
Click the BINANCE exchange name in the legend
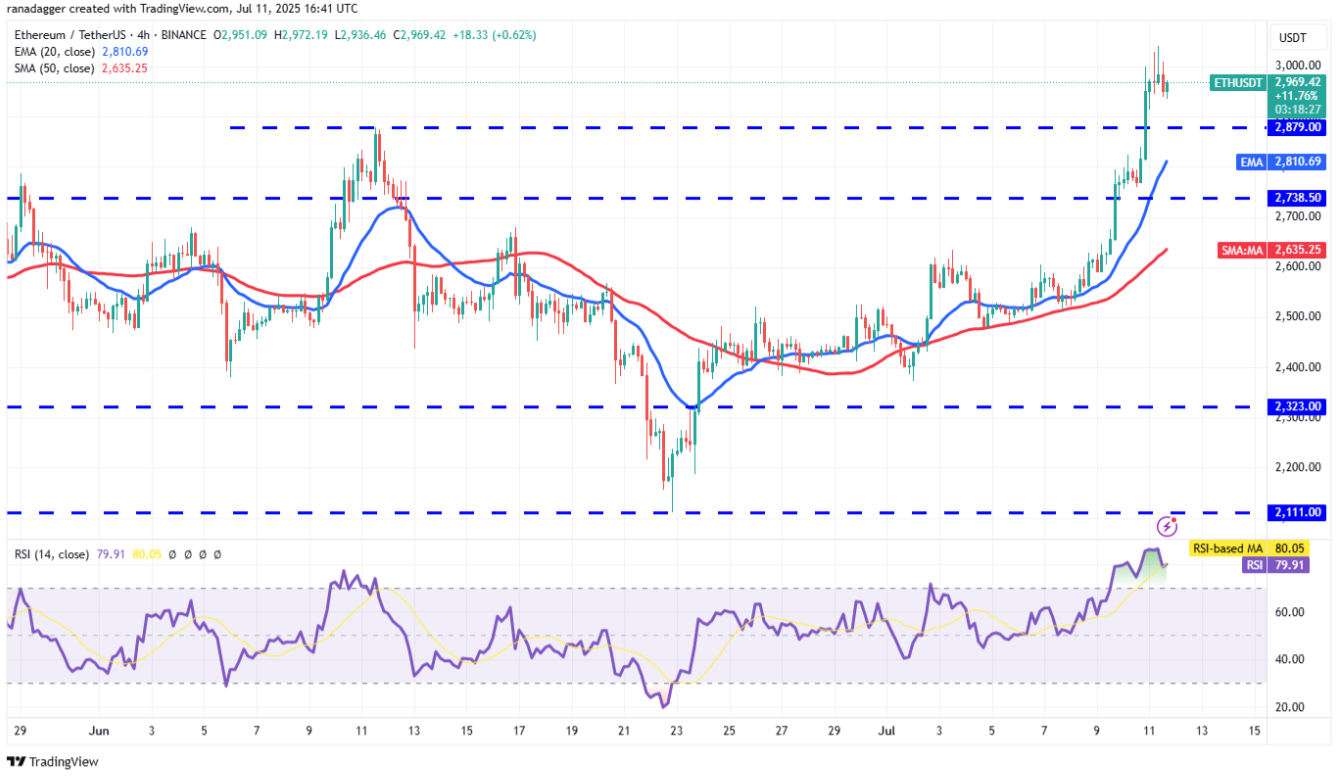183,34
